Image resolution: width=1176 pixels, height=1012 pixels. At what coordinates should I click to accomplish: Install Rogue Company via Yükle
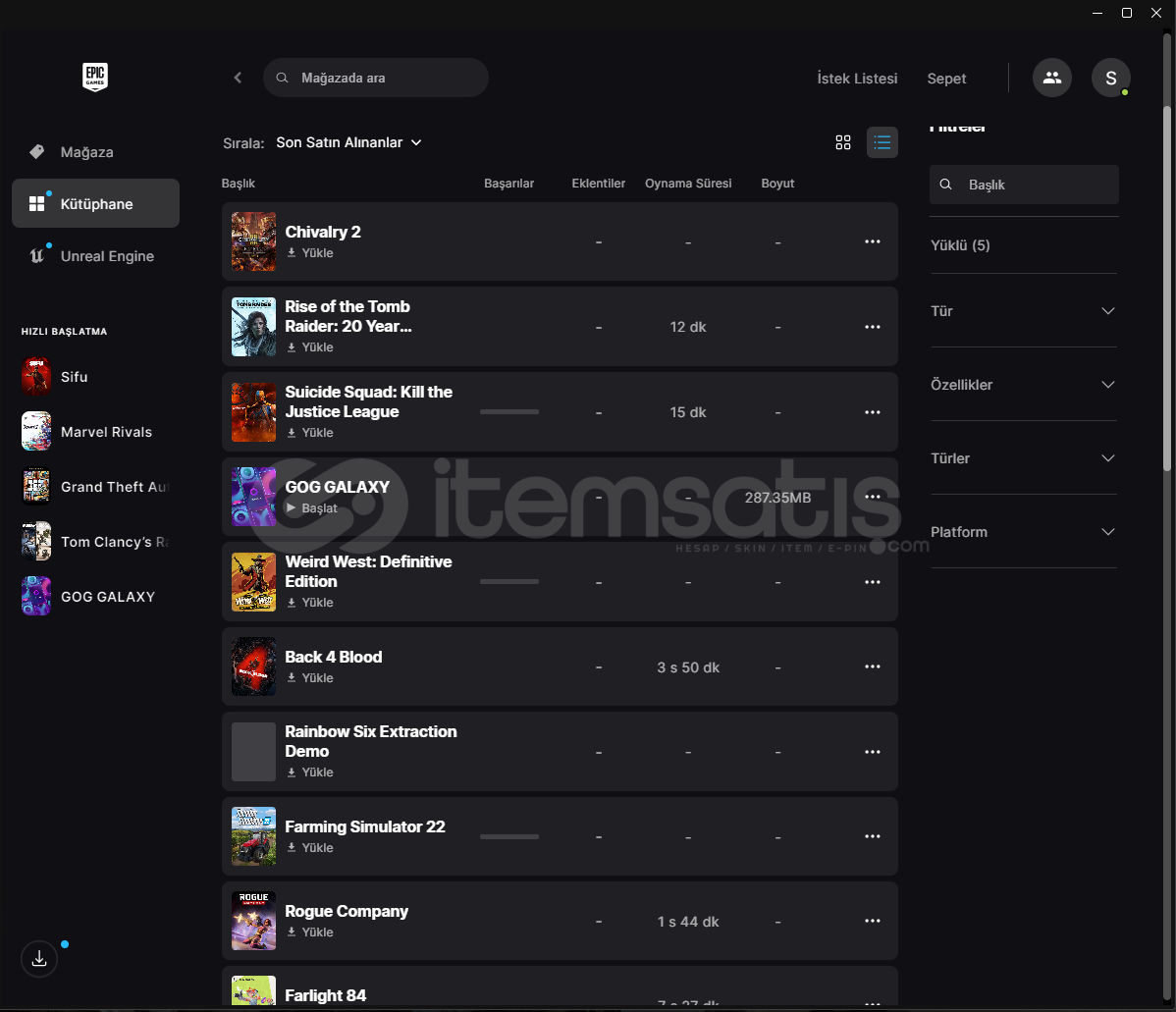(x=310, y=932)
